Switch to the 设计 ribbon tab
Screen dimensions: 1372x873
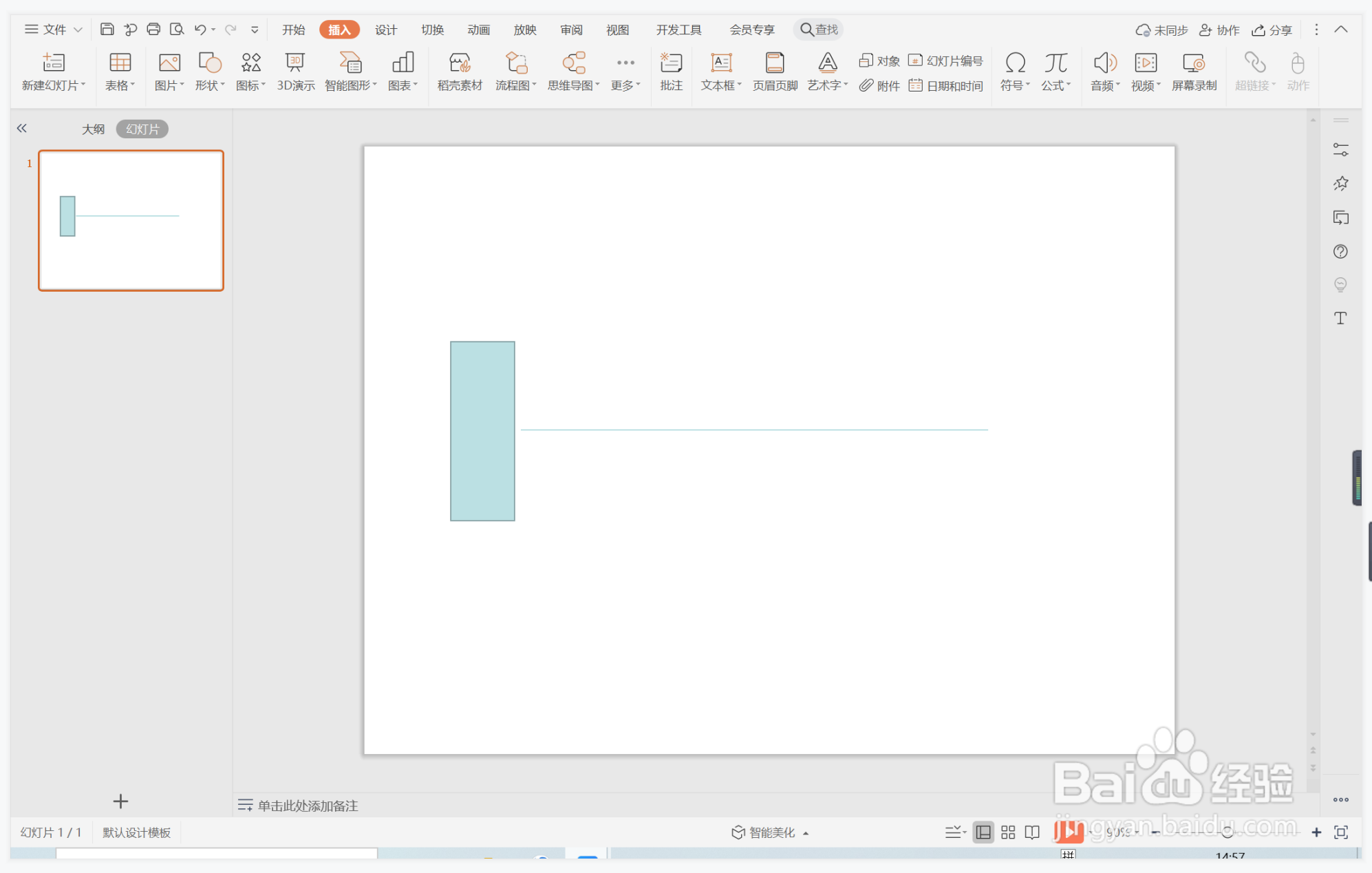385,30
